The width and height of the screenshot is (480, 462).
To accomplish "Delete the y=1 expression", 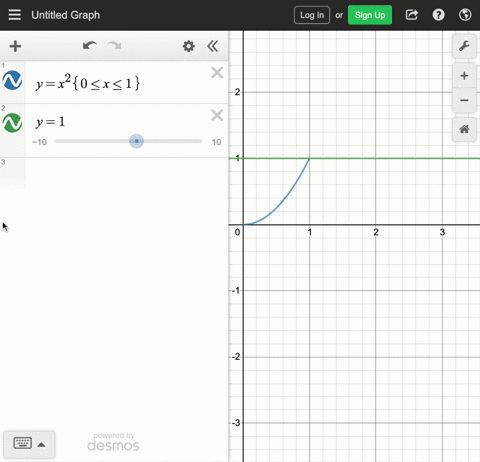I will tap(217, 115).
